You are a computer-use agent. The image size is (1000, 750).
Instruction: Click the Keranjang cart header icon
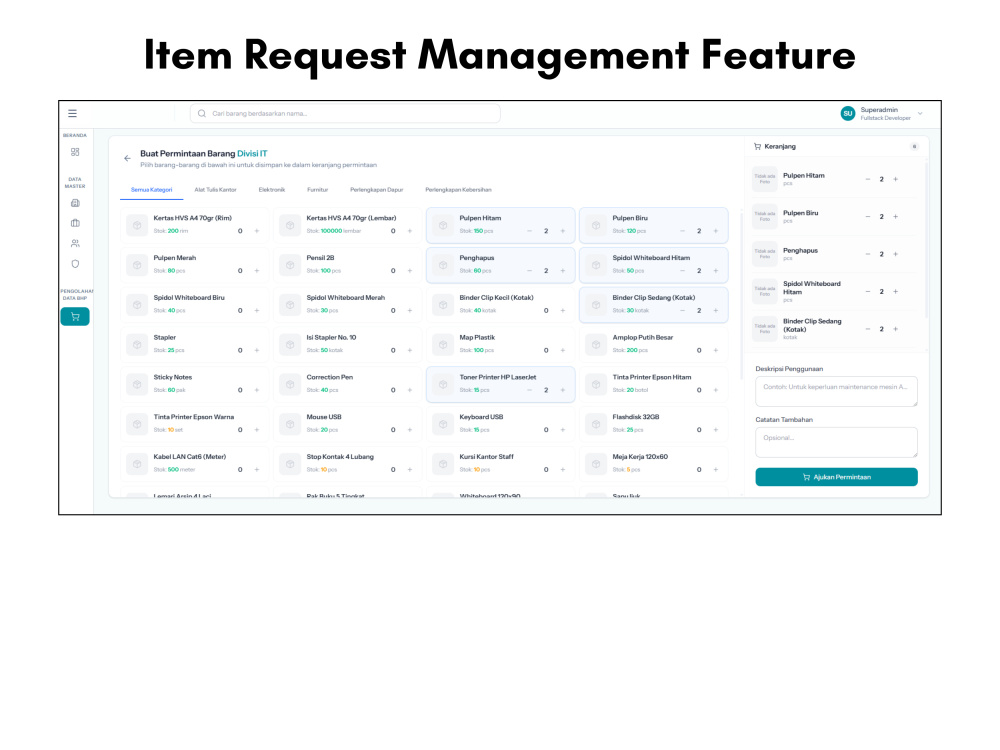click(x=758, y=147)
